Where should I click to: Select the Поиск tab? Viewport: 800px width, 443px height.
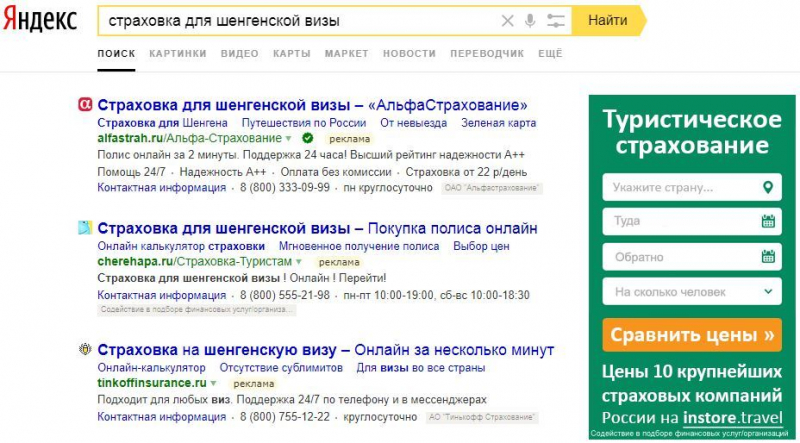coord(116,54)
